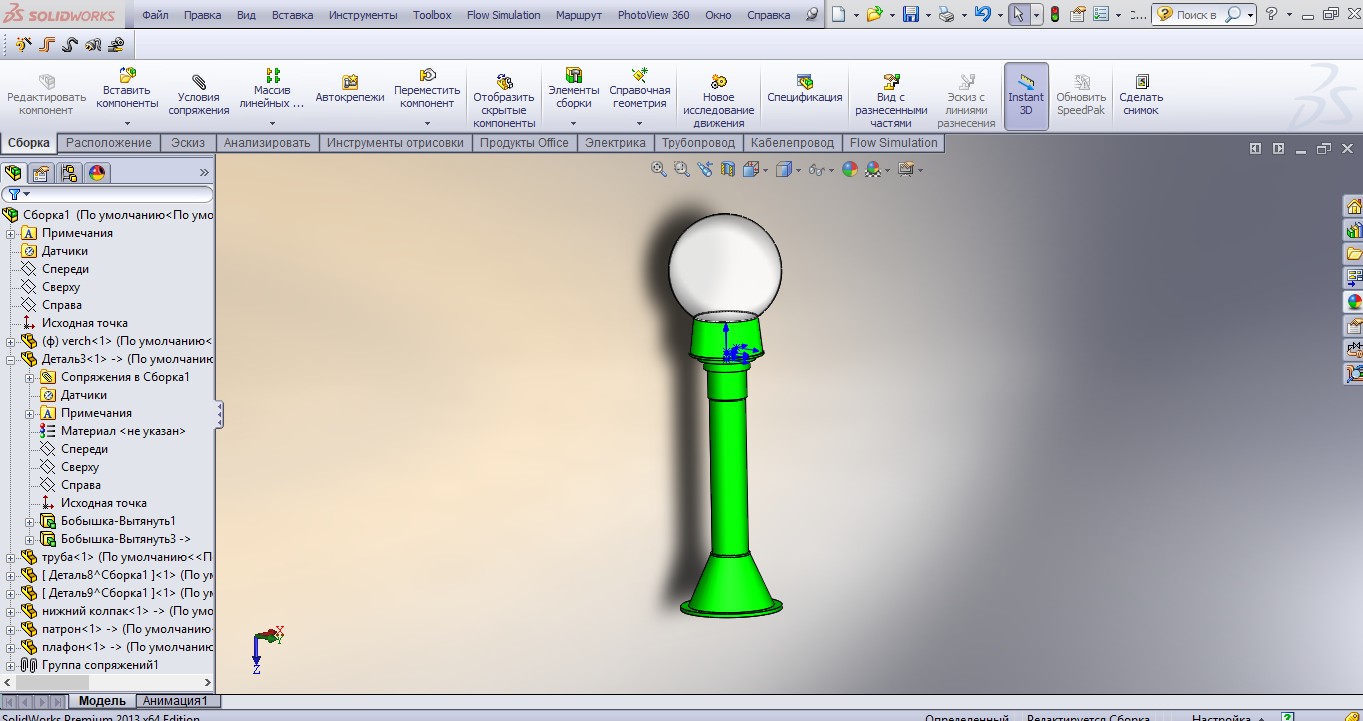Switch to the Эскиз tab

point(188,143)
